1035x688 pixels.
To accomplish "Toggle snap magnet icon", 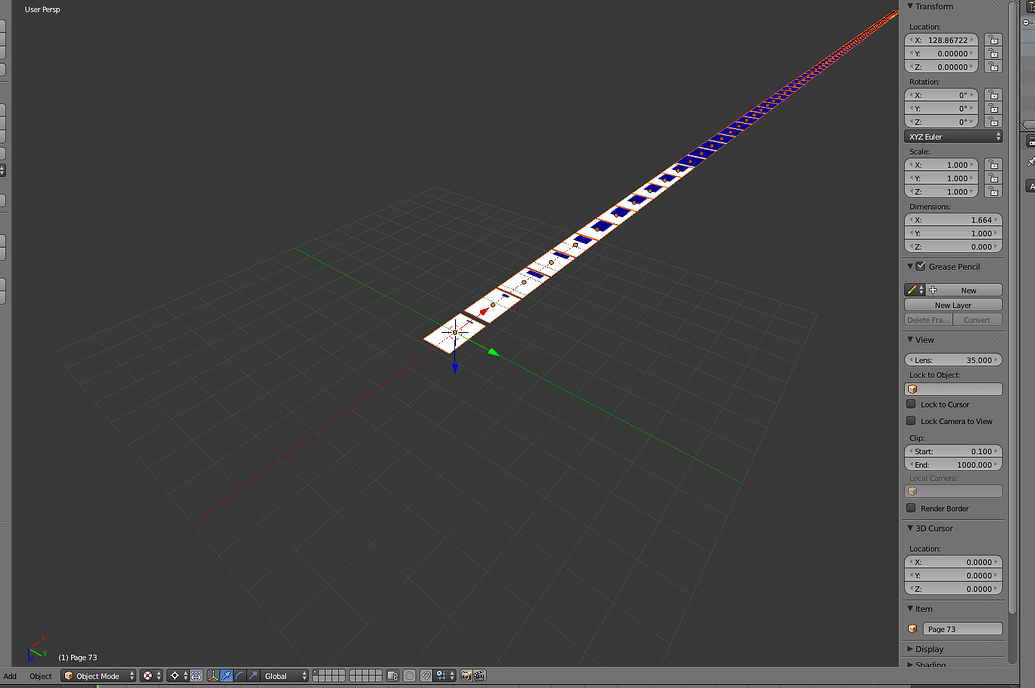I will pos(426,675).
